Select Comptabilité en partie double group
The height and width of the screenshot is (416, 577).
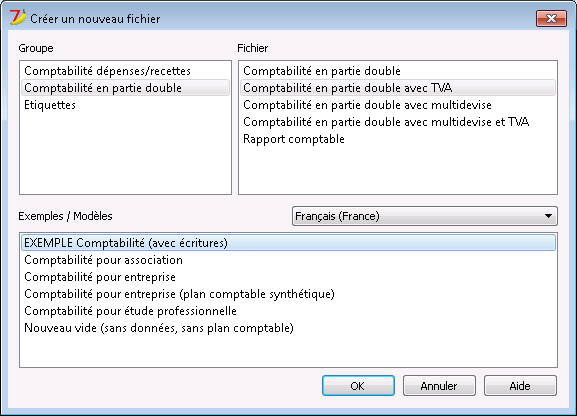125,88
